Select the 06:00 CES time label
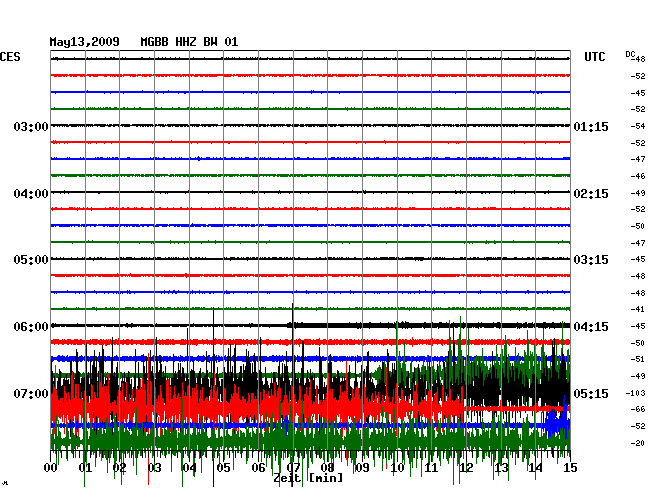650x494 pixels. tap(31, 327)
